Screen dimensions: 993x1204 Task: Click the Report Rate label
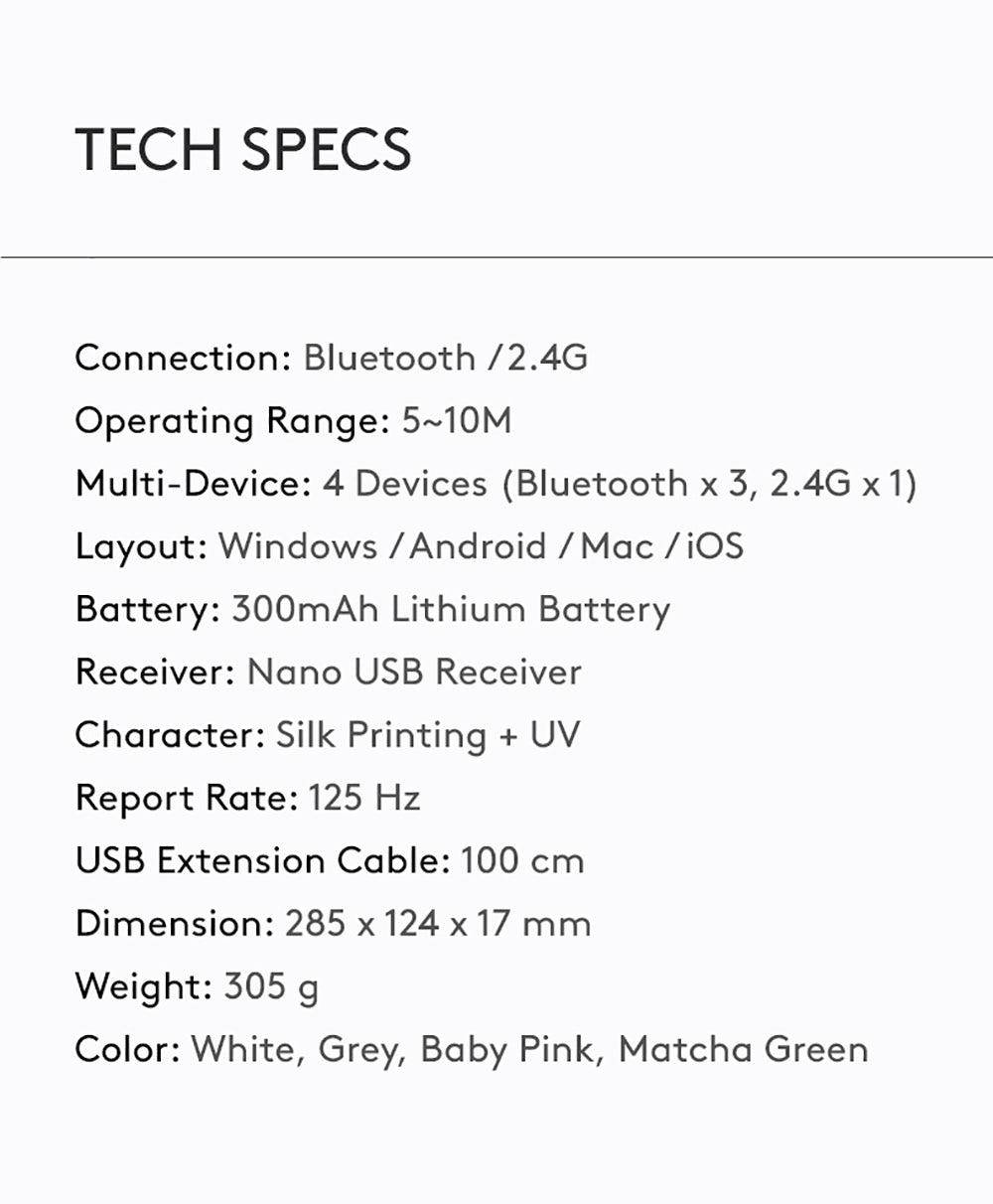[x=187, y=798]
